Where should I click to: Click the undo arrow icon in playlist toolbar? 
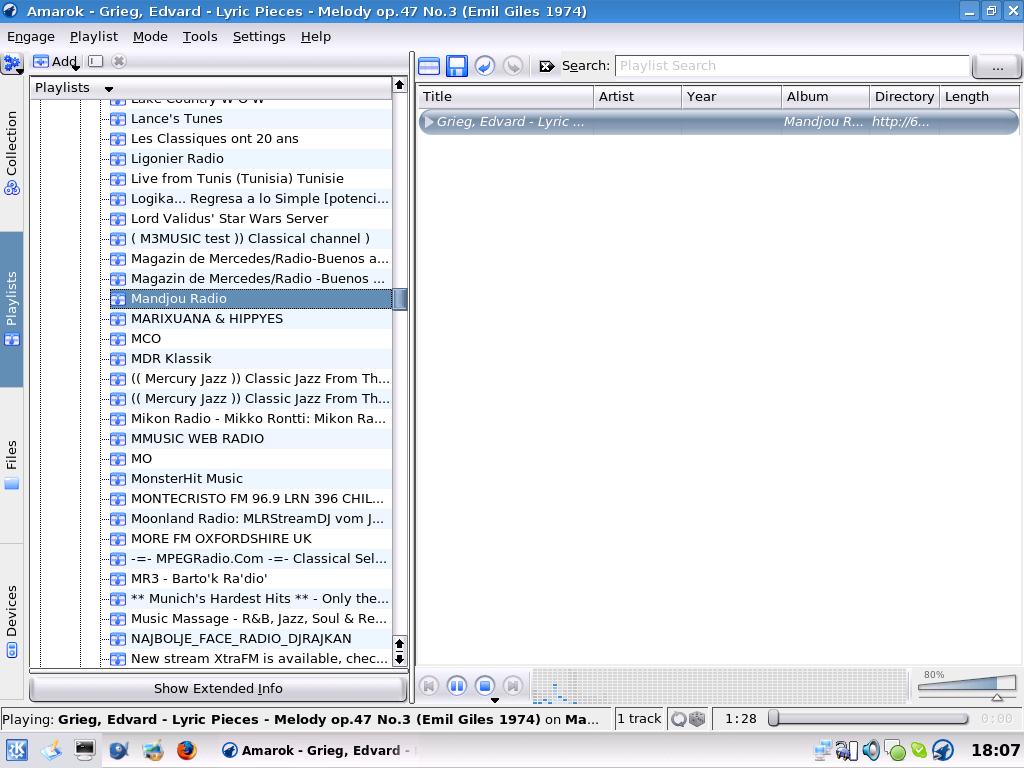(x=485, y=66)
